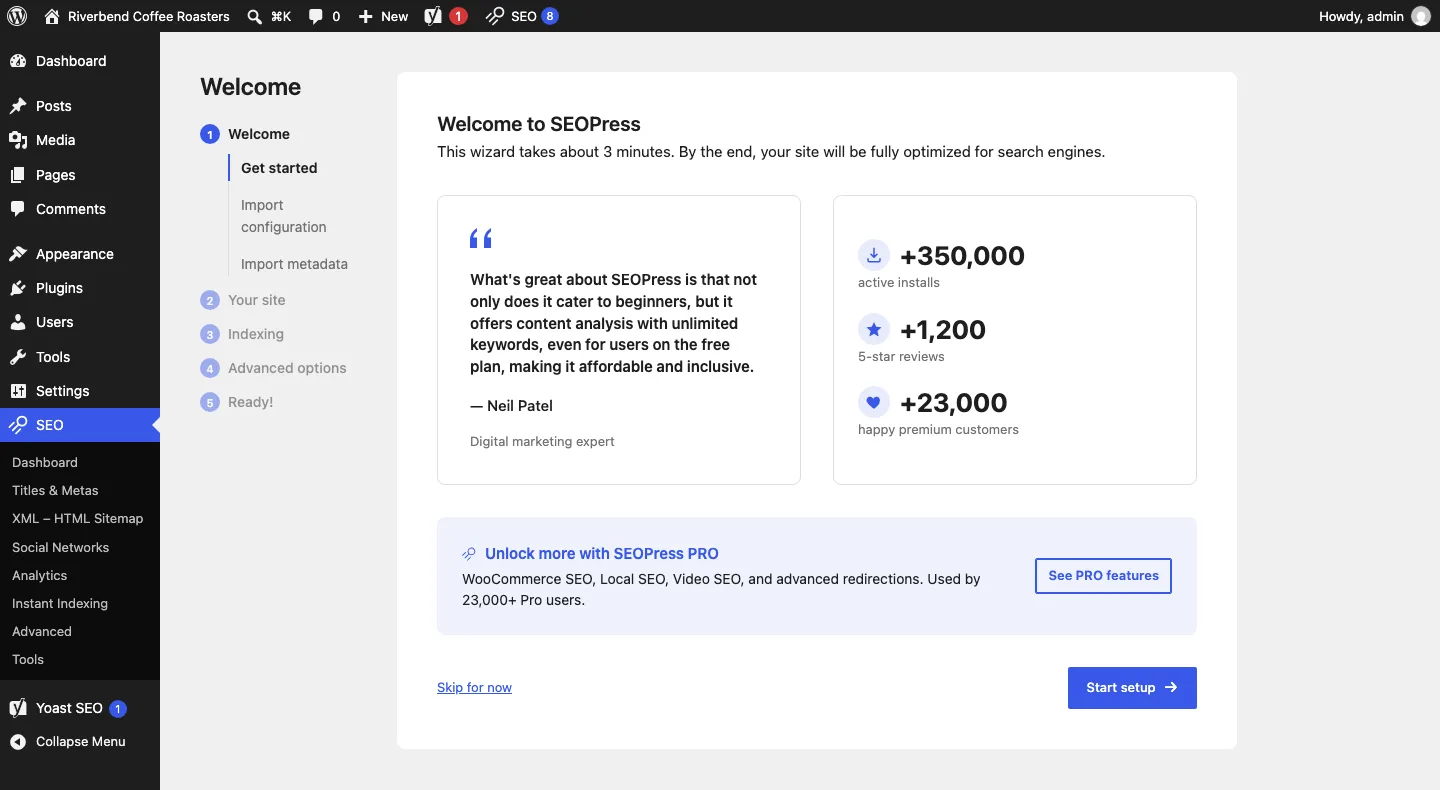
Task: Select the Import configuration sub-step
Action: coord(284,216)
